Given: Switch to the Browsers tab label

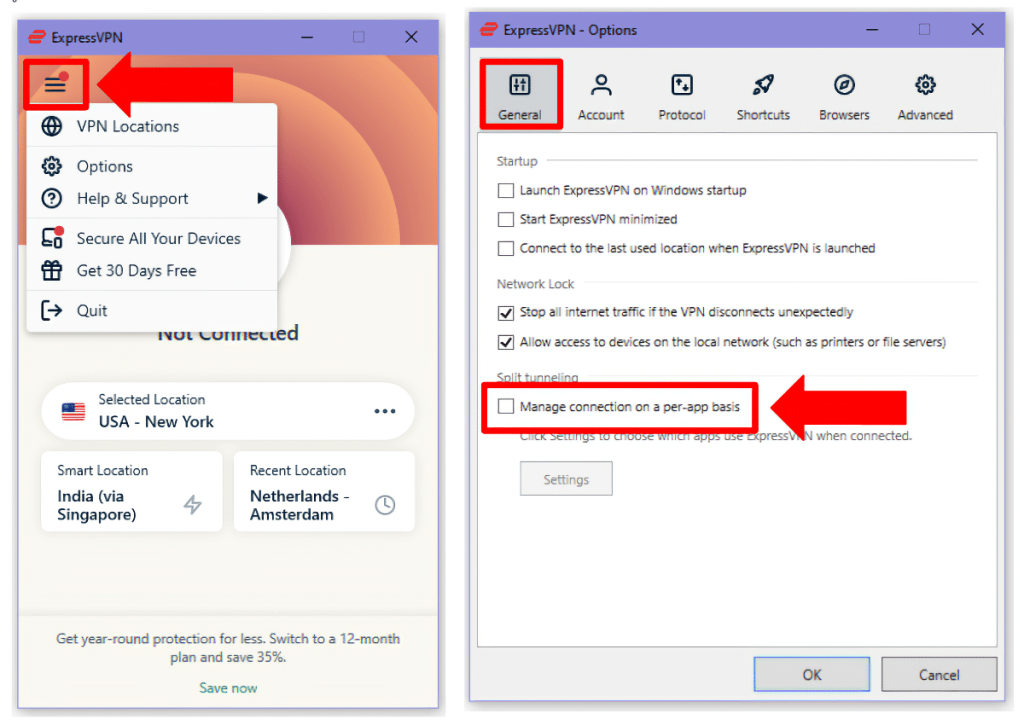Looking at the screenshot, I should coord(844,115).
